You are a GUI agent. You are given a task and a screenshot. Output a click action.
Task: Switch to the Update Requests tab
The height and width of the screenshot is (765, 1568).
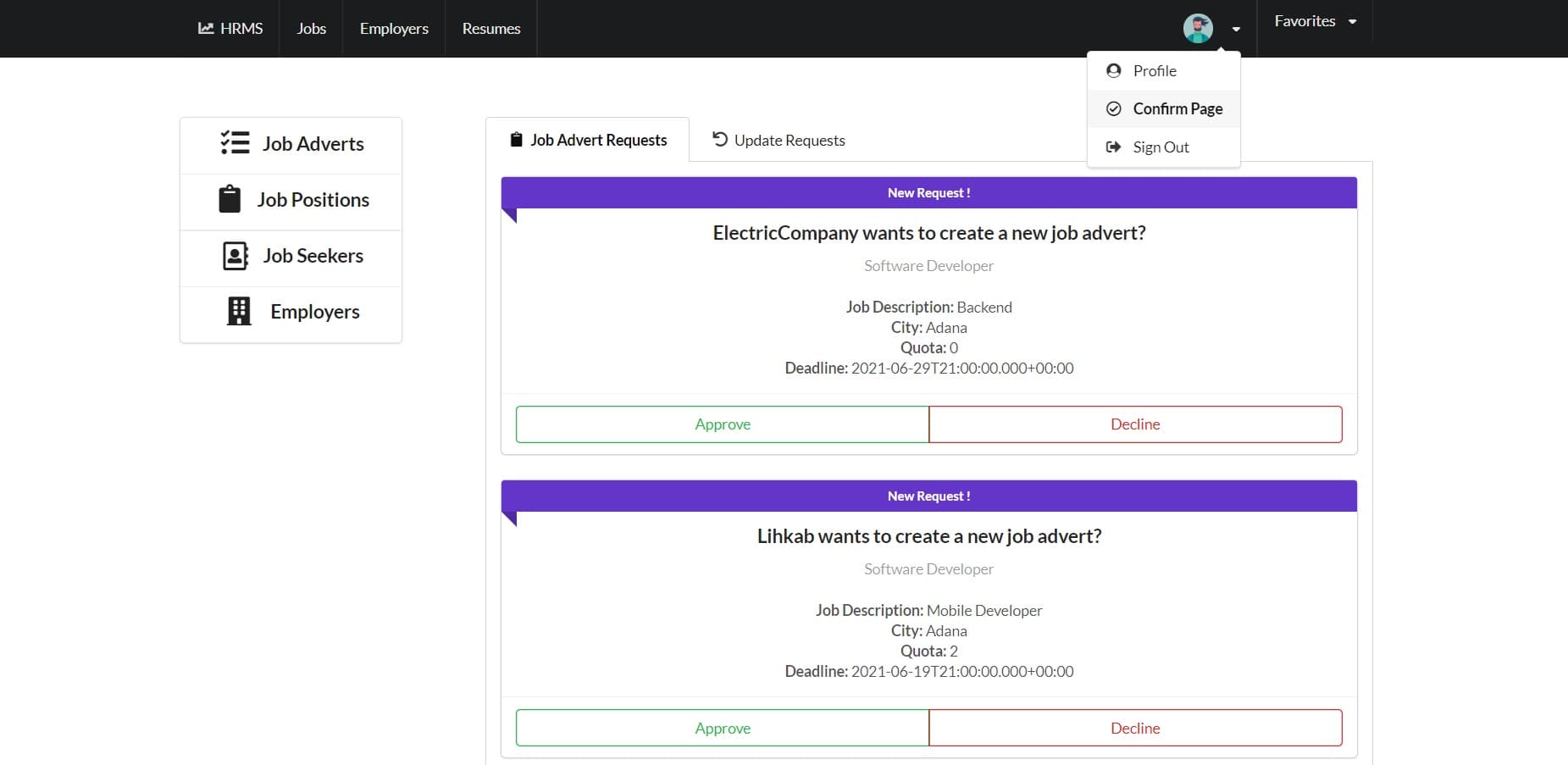pyautogui.click(x=778, y=140)
